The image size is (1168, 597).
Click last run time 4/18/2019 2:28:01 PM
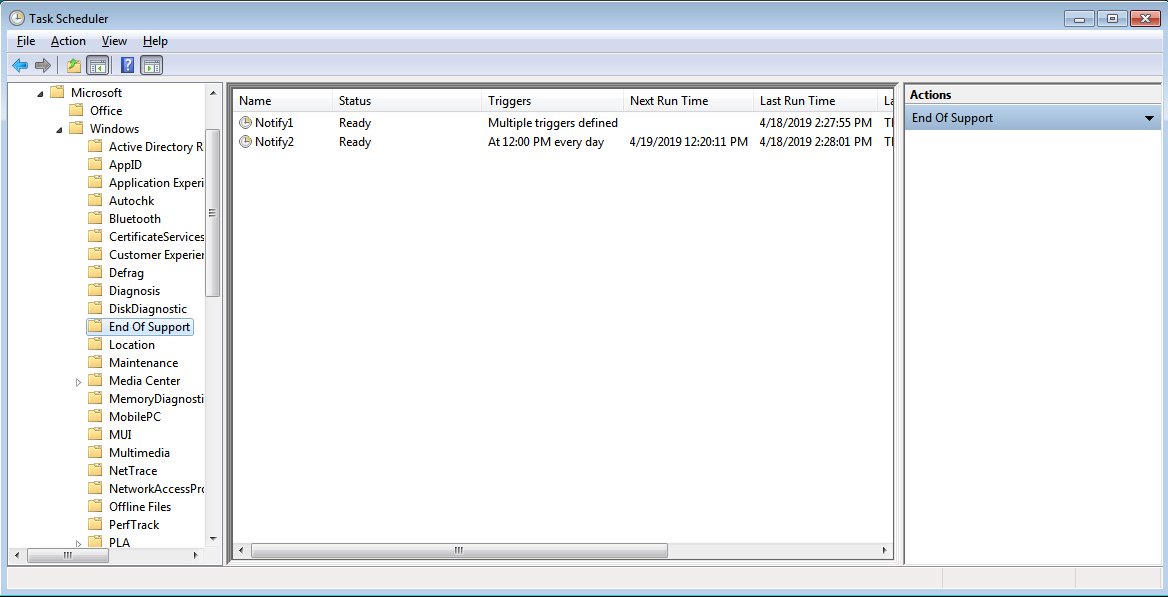(x=816, y=142)
